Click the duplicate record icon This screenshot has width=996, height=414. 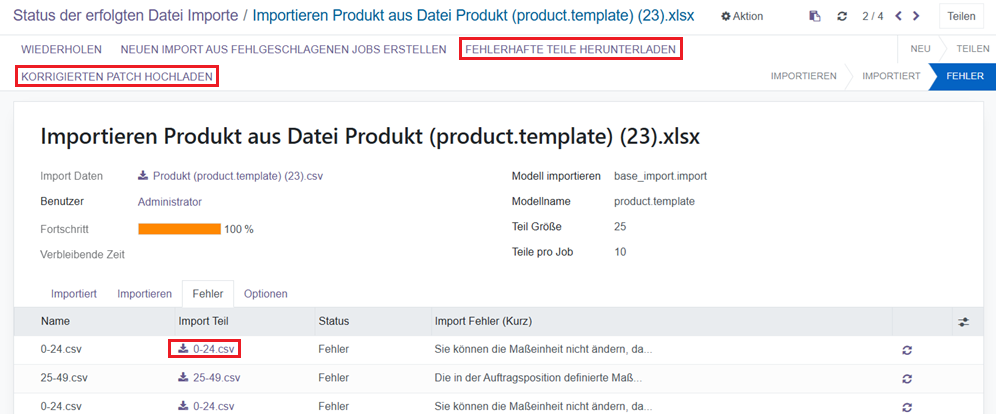815,16
